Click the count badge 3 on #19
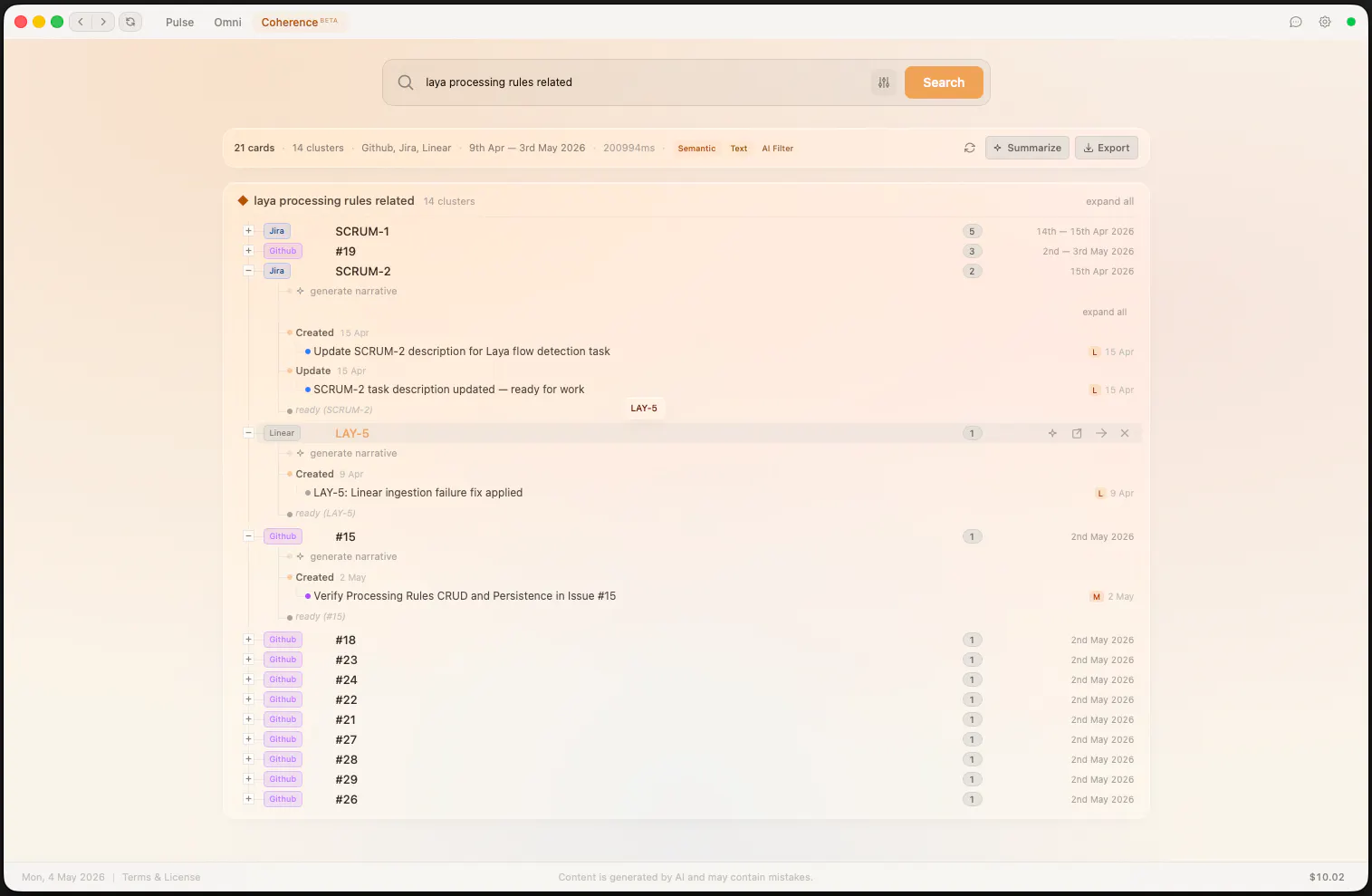This screenshot has height=896, width=1372. (x=973, y=251)
